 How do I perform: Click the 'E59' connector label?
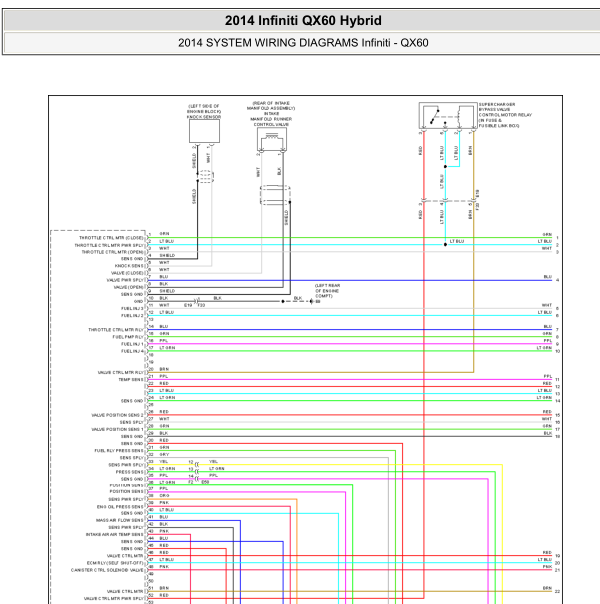pos(205,482)
